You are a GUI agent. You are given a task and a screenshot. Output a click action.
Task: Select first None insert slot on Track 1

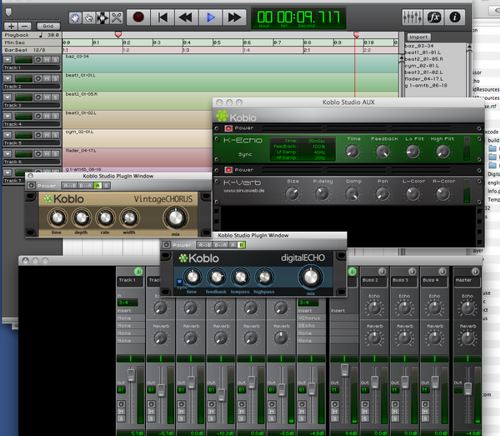130,318
